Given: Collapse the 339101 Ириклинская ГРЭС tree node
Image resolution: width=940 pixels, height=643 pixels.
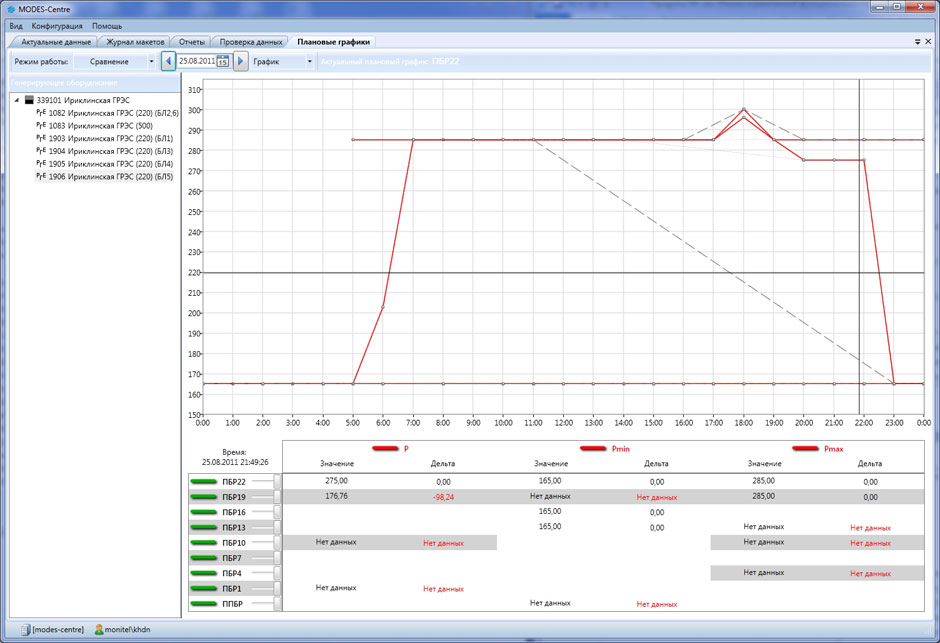Looking at the screenshot, I should [17, 100].
